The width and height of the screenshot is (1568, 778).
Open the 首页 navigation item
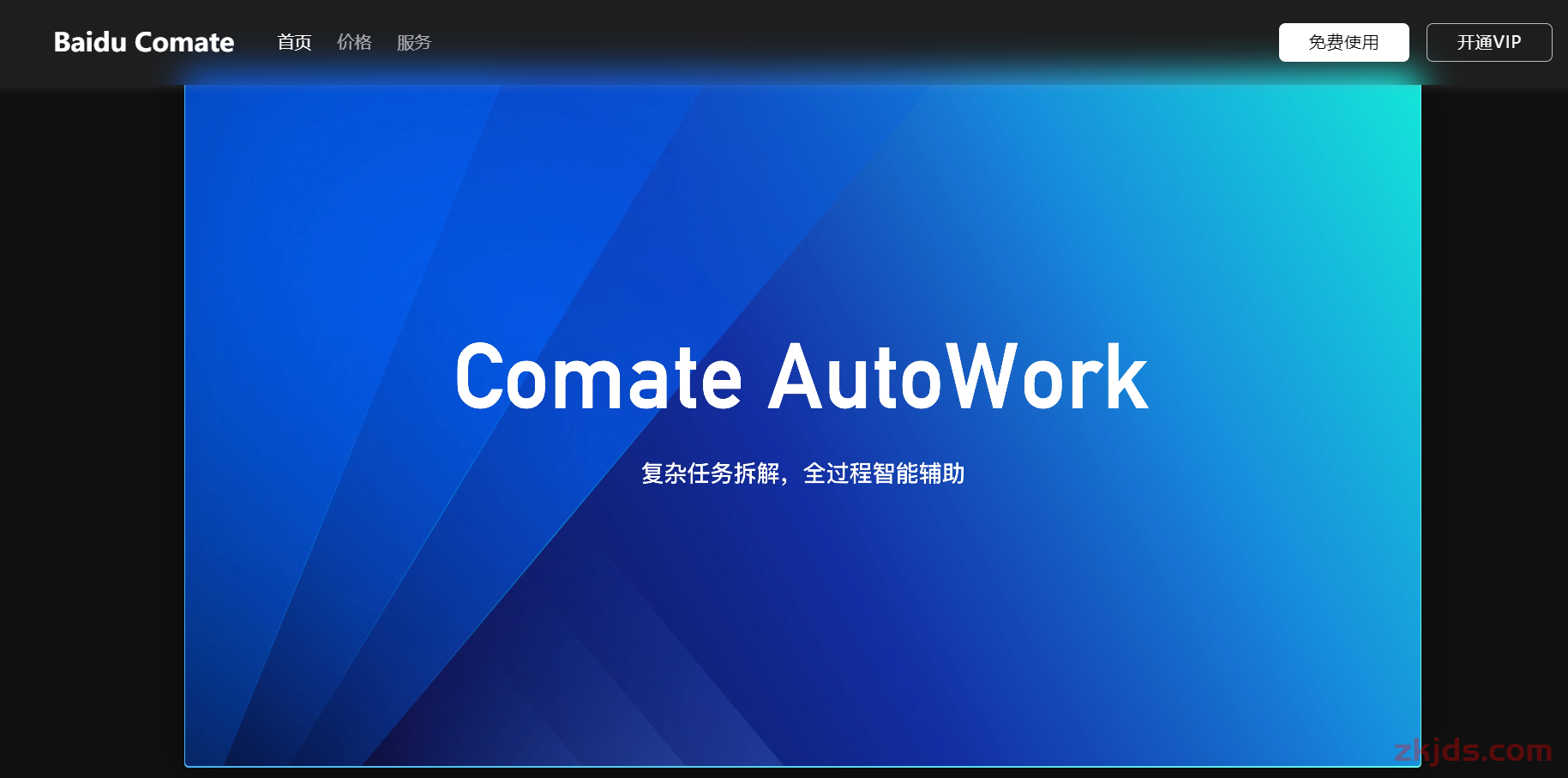[x=294, y=42]
